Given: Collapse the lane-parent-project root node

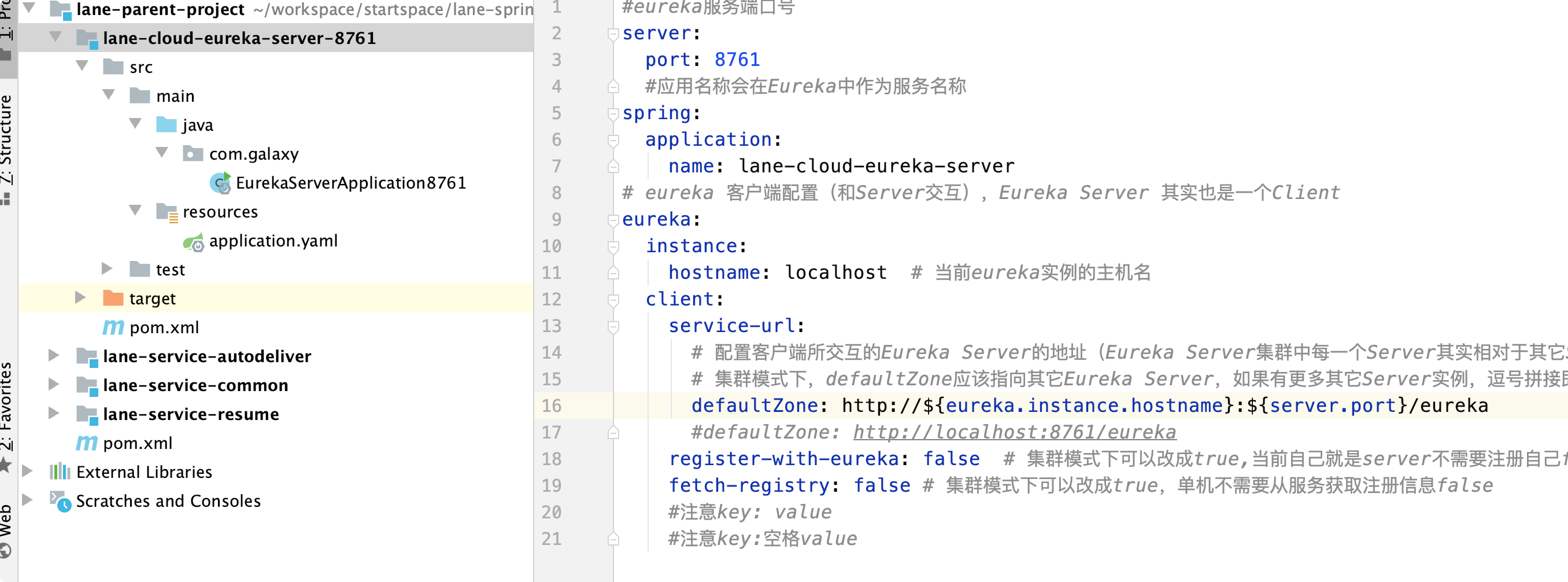Looking at the screenshot, I should click(28, 9).
